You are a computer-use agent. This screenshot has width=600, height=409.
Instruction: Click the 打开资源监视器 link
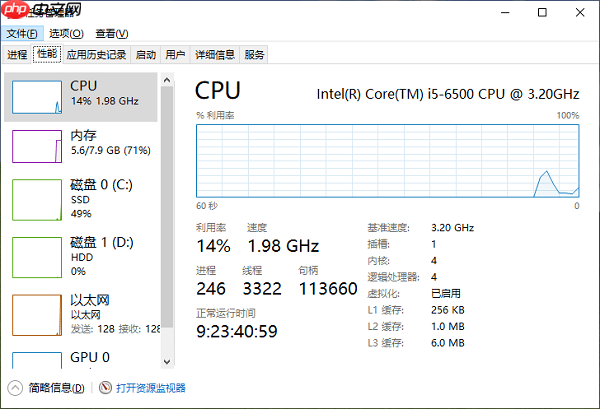point(151,388)
